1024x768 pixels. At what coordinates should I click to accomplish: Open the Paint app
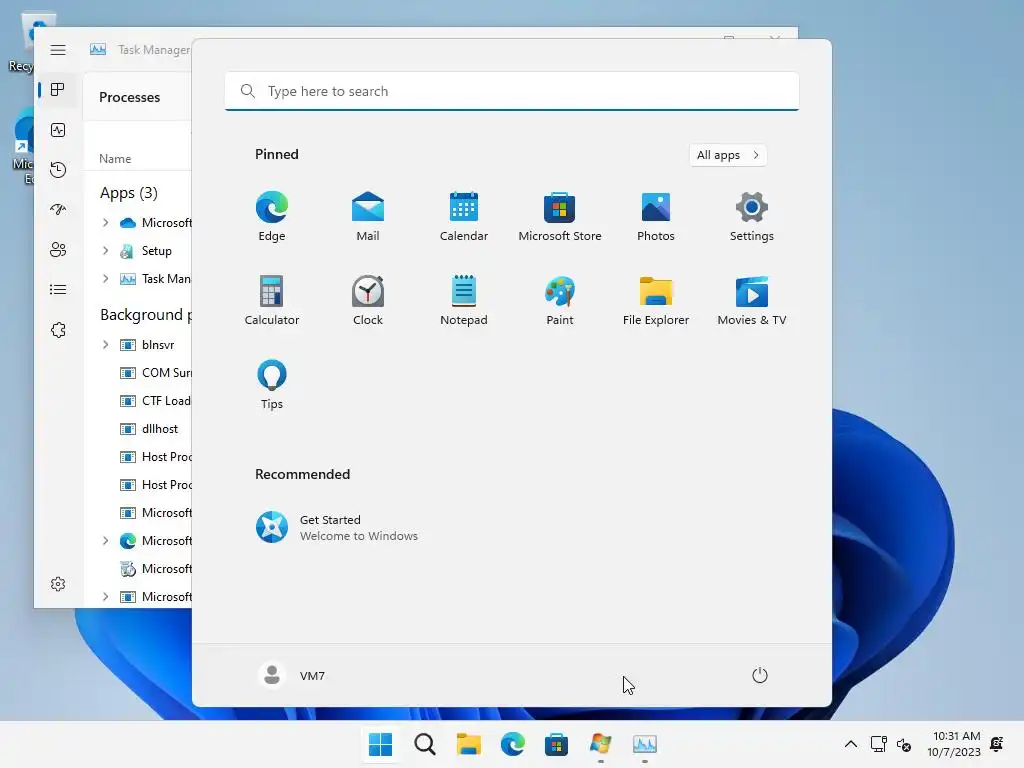pos(560,300)
